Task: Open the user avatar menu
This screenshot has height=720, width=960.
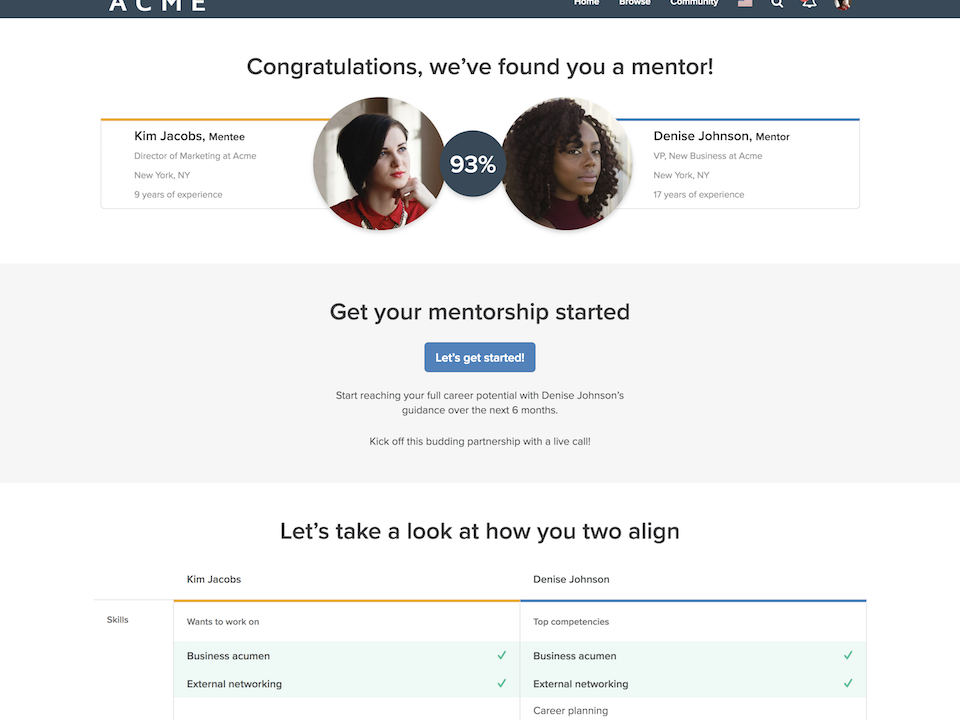Action: 842,4
